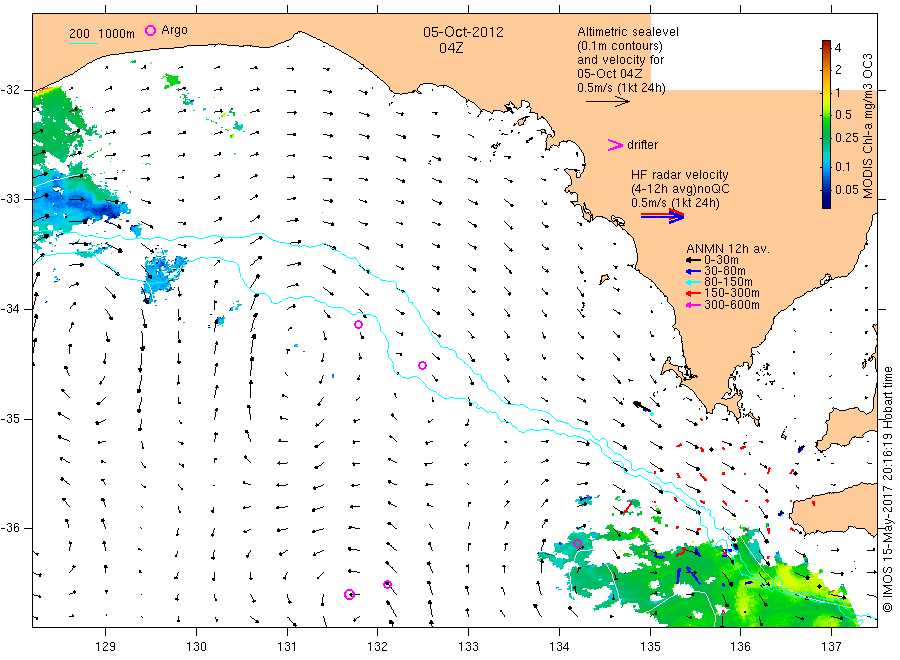Click the '(0.1m contours)' text
The width and height of the screenshot is (900, 660).
620,46
